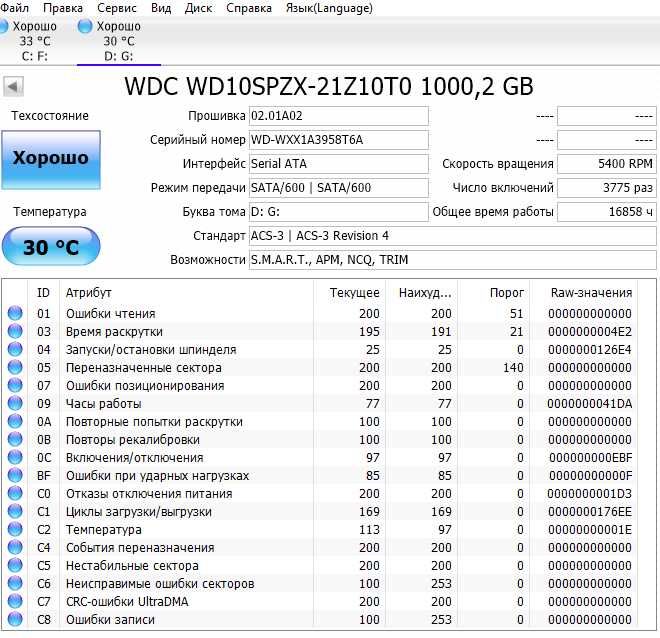Image resolution: width=660 pixels, height=638 pixels.
Task: Click the status orb for C7 CRC-ошибки UltraDMA
Action: click(x=15, y=601)
